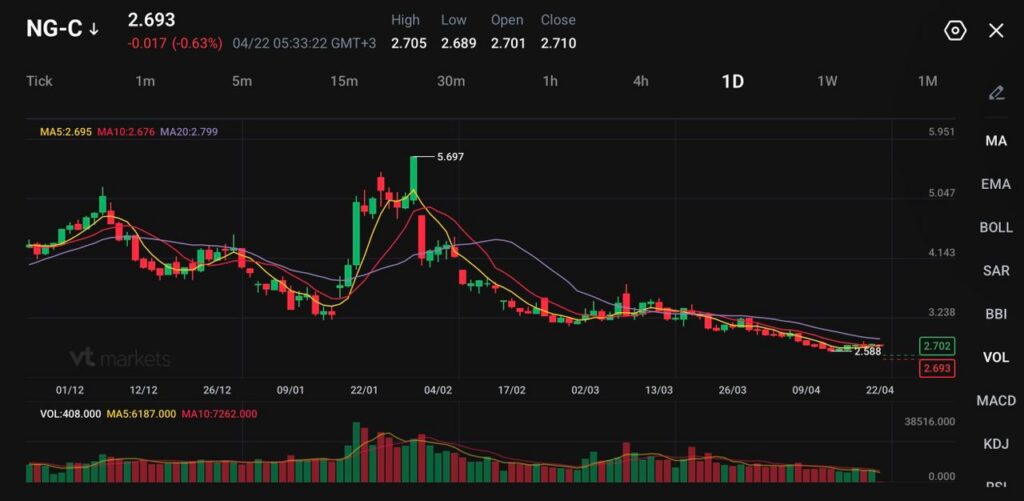This screenshot has height=501, width=1024.
Task: Select the 5m timeframe
Action: 242,81
